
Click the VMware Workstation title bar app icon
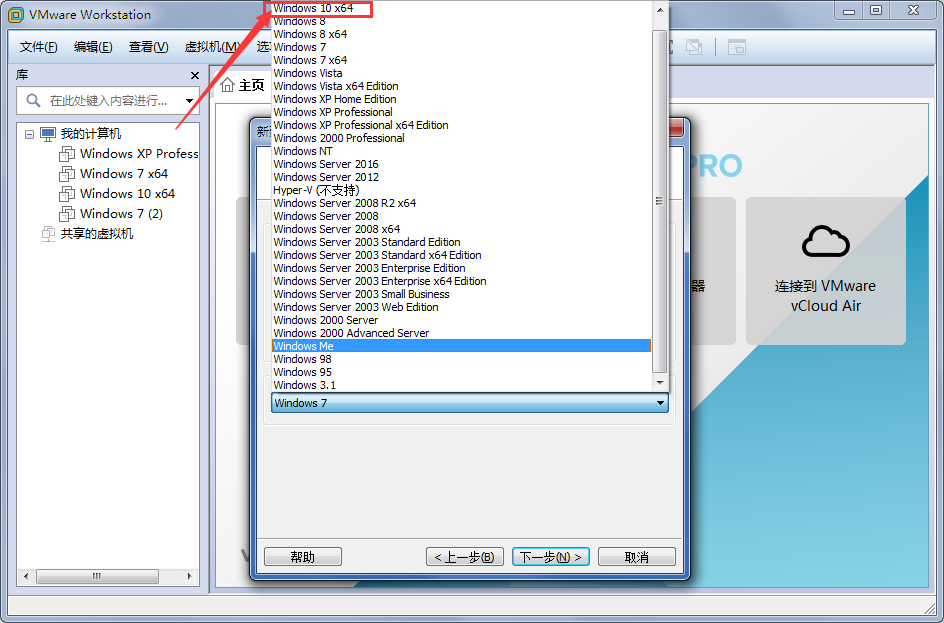16,14
